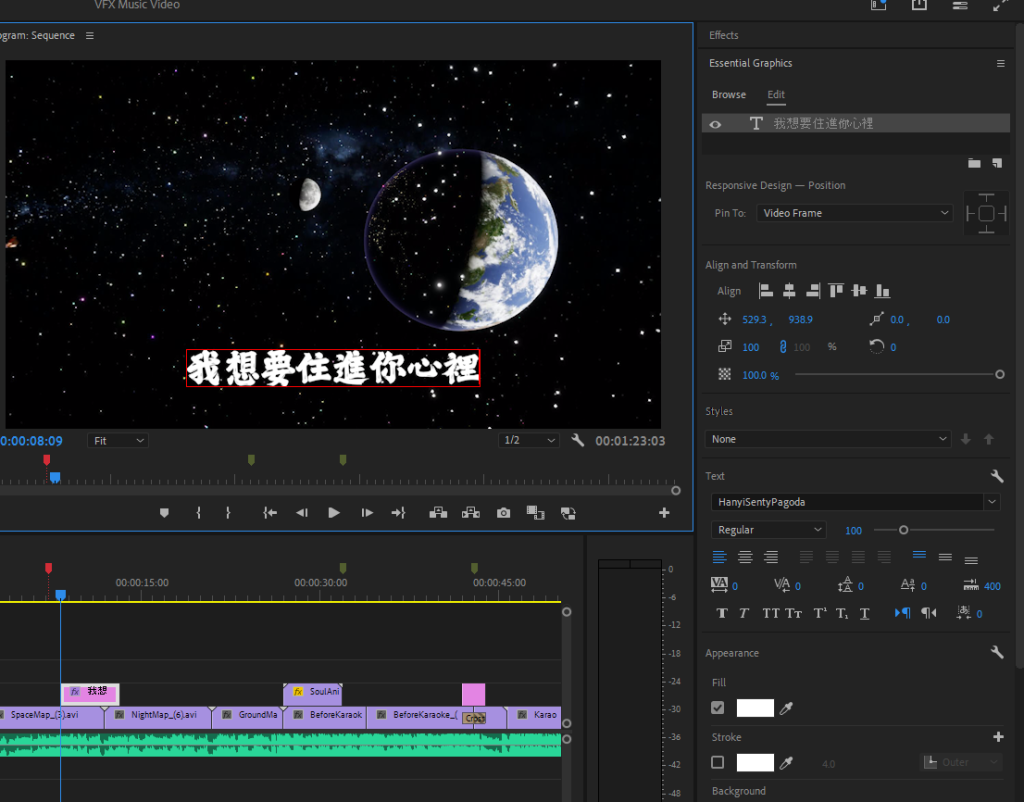
Task: Enable the Stroke checkbox
Action: (x=717, y=763)
